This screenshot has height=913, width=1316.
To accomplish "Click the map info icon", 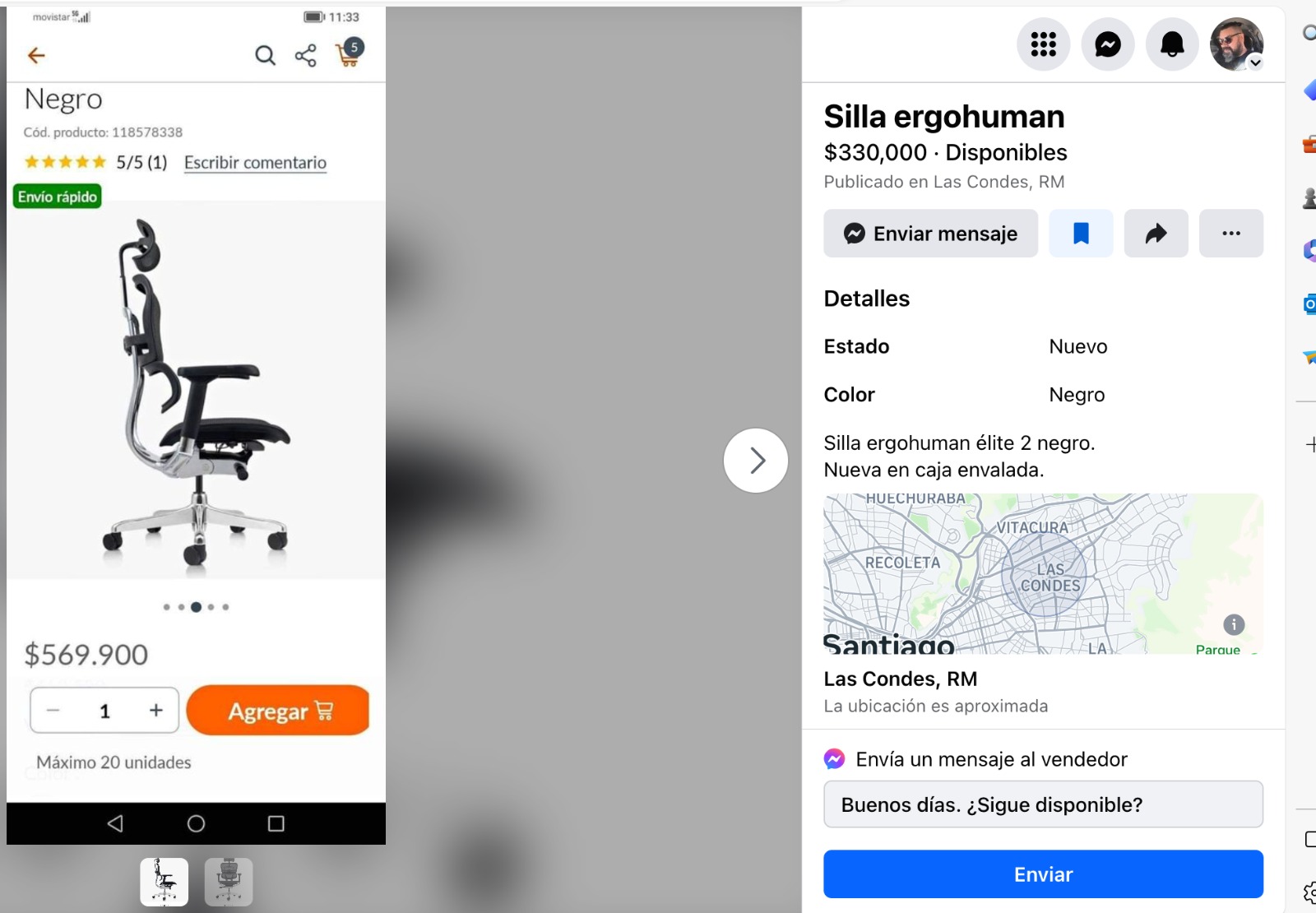I will pos(1234,624).
